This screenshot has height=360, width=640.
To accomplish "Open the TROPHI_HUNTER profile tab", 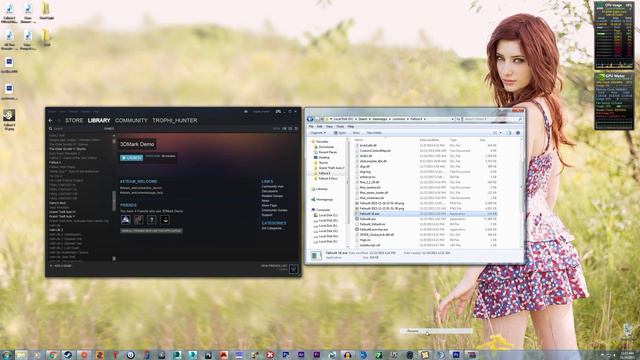I will (175, 120).
